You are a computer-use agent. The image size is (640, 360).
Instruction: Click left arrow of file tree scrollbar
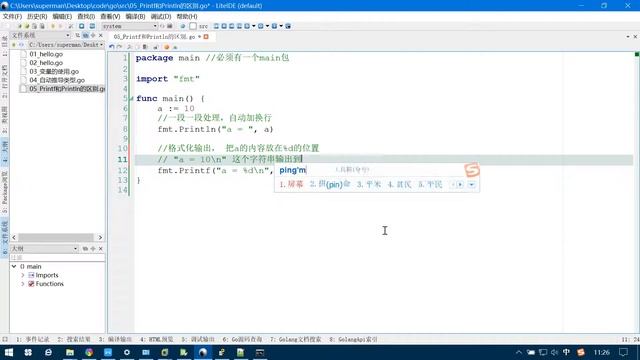(14, 237)
